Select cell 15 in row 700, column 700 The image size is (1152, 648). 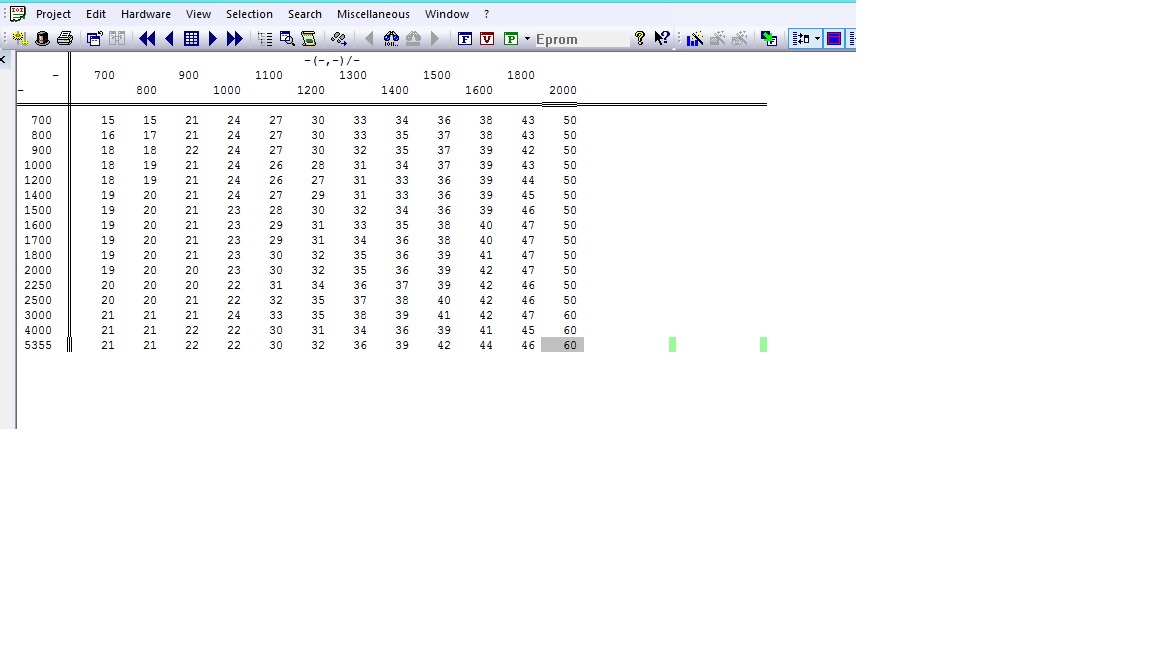click(108, 120)
